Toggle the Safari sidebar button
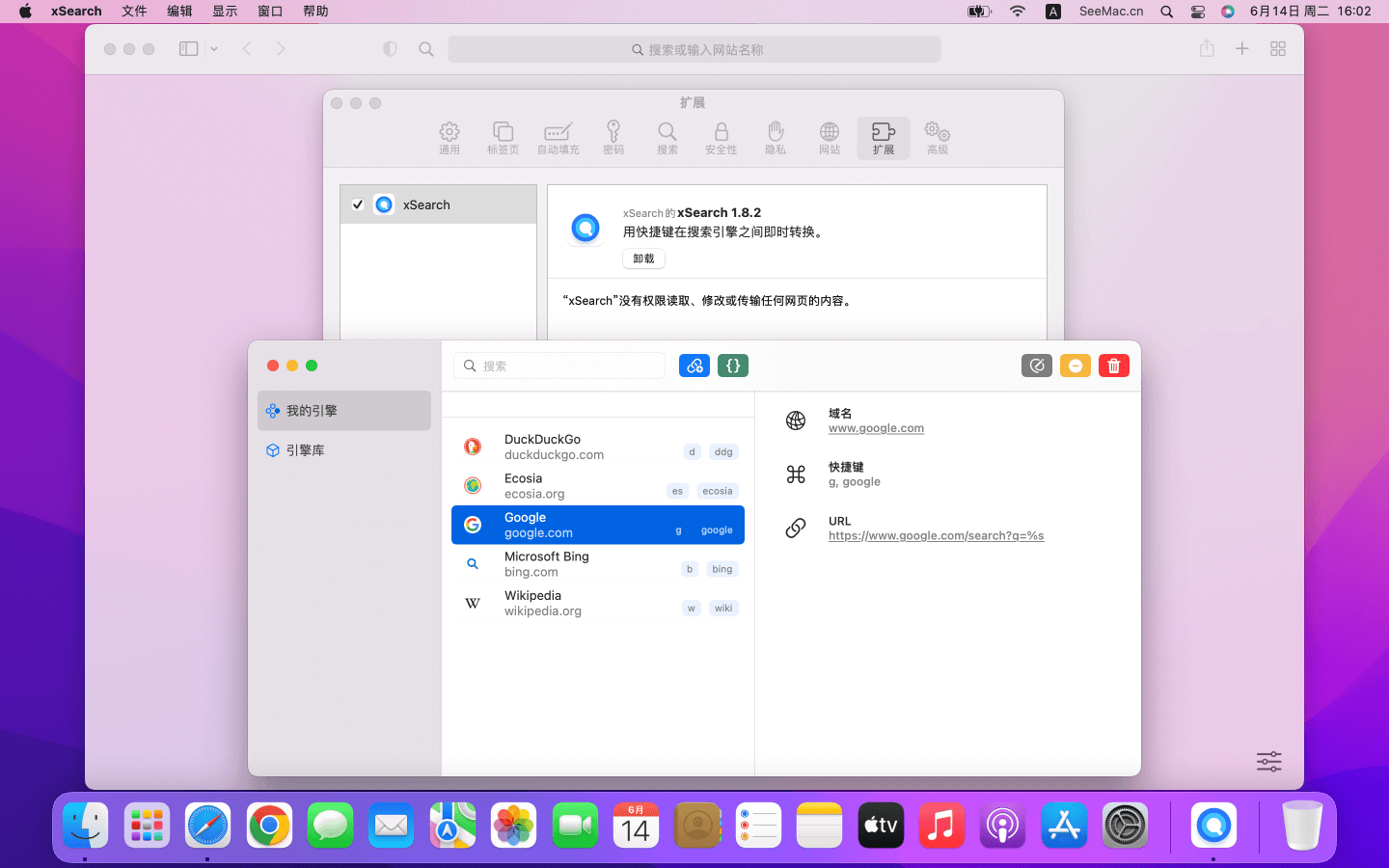The image size is (1389, 868). [189, 49]
